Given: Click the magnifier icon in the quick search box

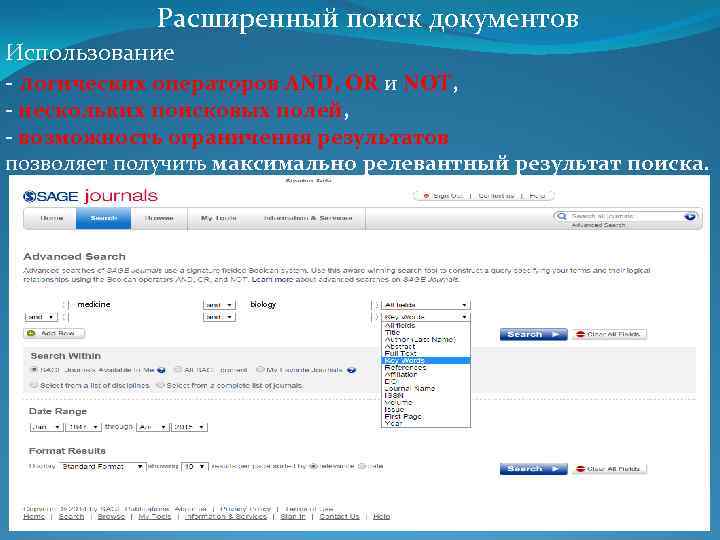Looking at the screenshot, I should (x=561, y=216).
